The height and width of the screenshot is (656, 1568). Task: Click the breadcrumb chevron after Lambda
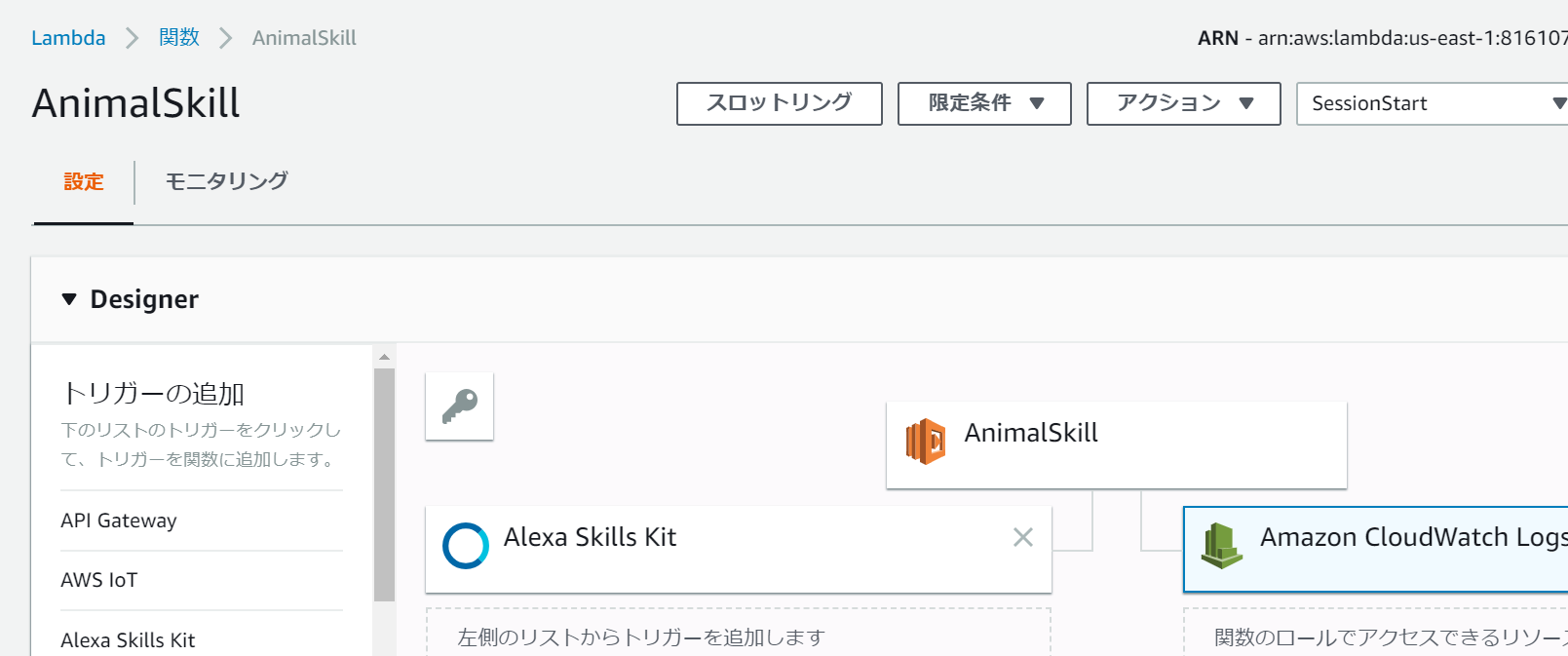pos(133,38)
